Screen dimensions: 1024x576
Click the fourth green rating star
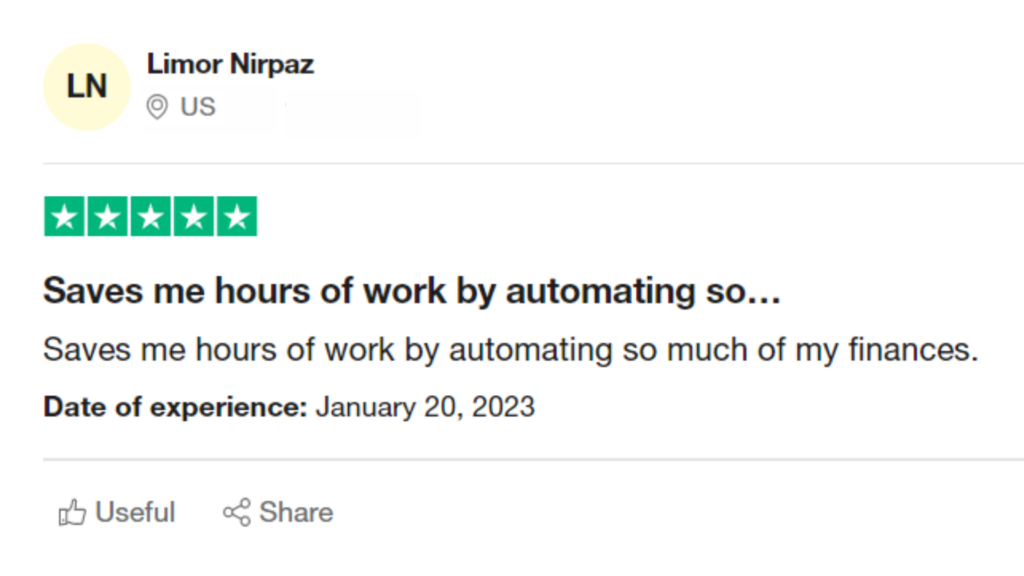193,216
